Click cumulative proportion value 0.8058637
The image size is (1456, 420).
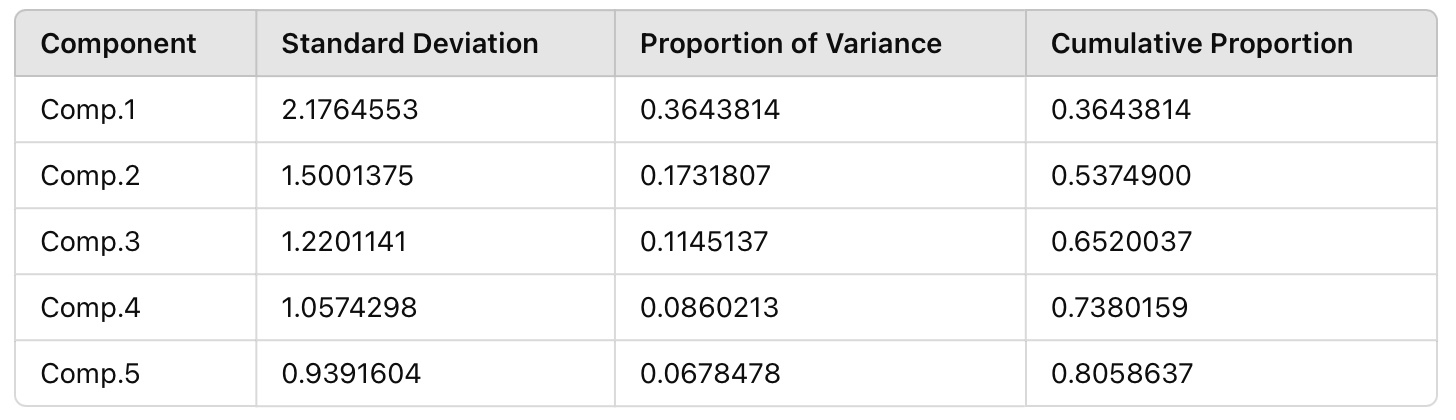point(1122,374)
